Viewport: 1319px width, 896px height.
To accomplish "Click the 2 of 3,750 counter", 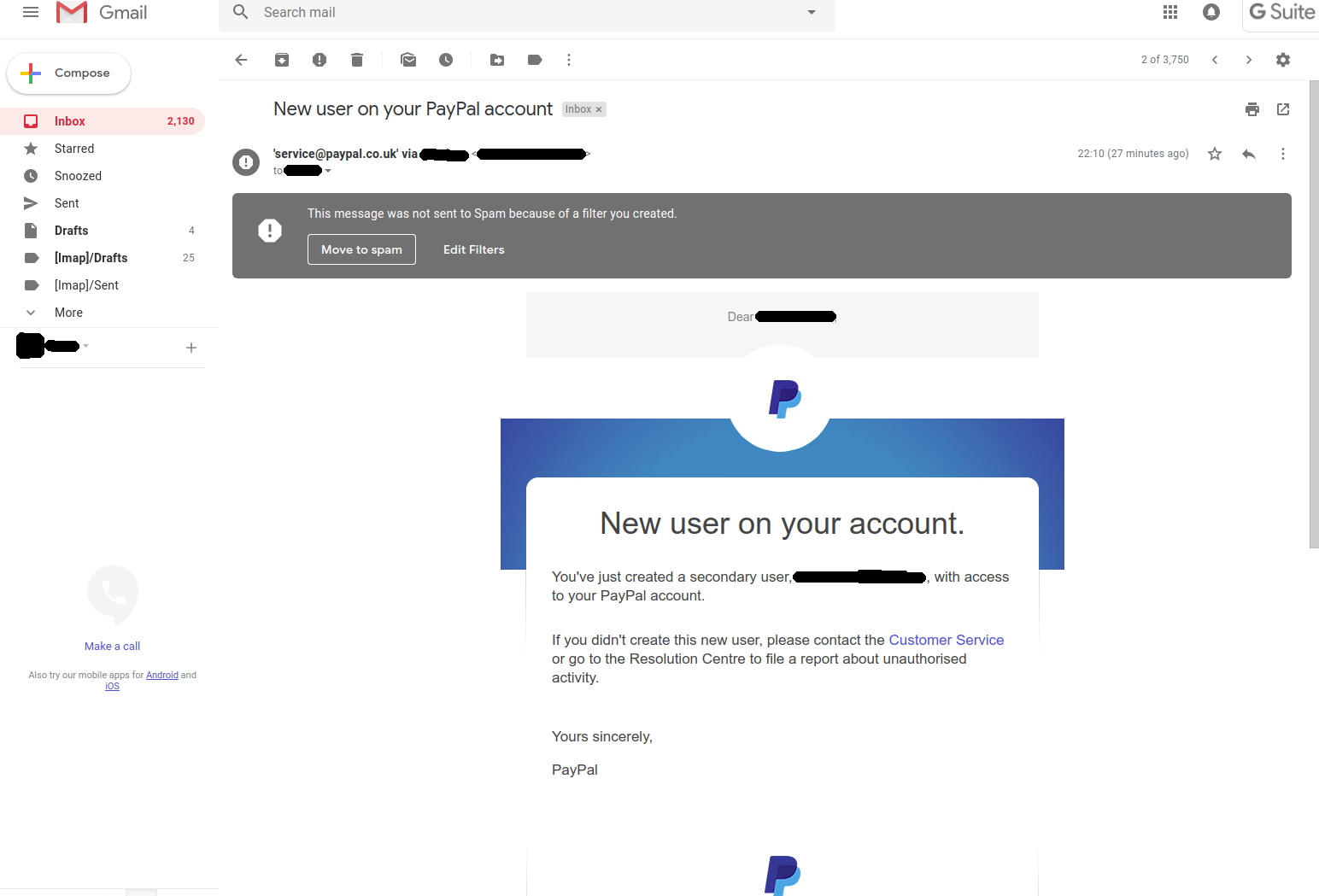I will 1165,60.
